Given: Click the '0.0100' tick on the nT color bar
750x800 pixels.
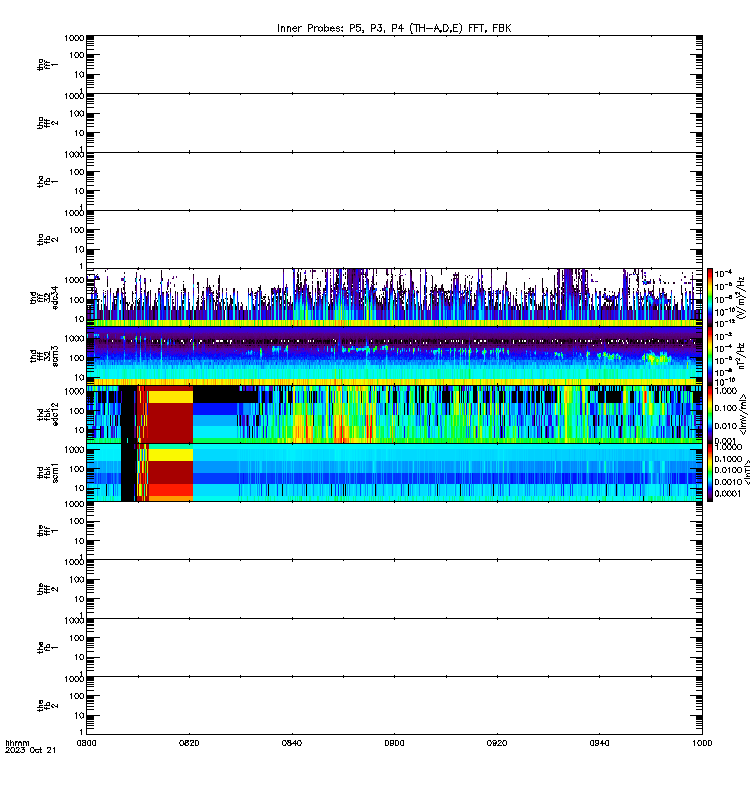Looking at the screenshot, I should tap(728, 470).
